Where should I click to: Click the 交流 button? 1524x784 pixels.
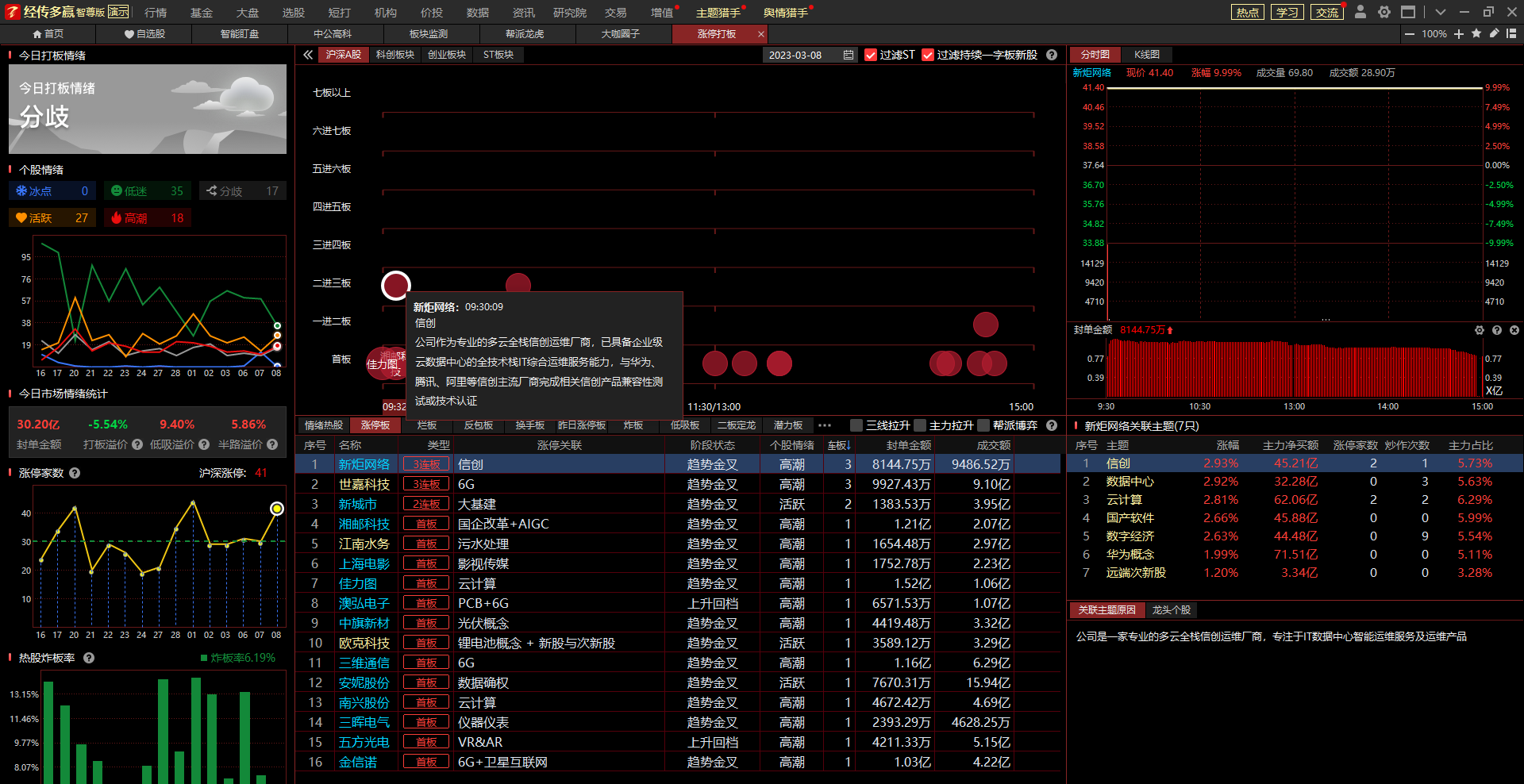tap(1327, 12)
